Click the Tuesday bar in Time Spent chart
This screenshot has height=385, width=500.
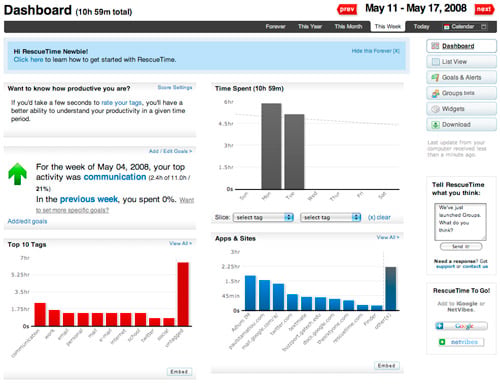294,152
